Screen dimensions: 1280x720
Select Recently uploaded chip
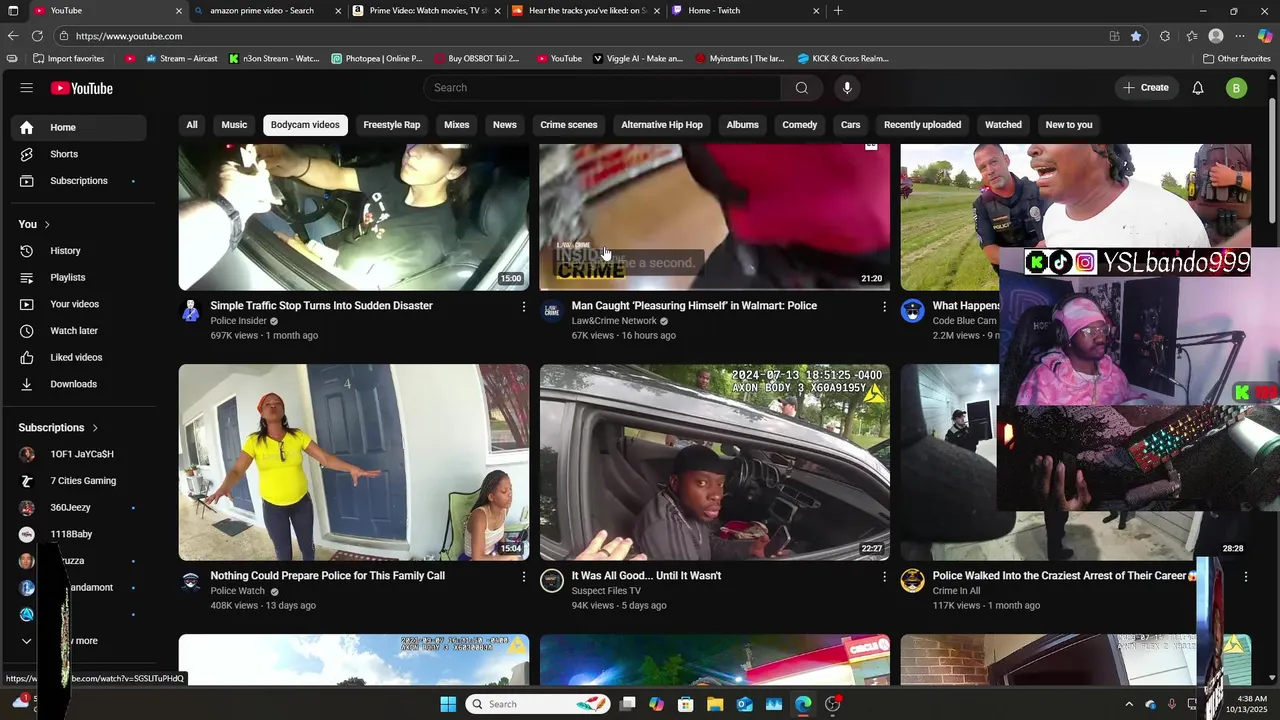922,125
